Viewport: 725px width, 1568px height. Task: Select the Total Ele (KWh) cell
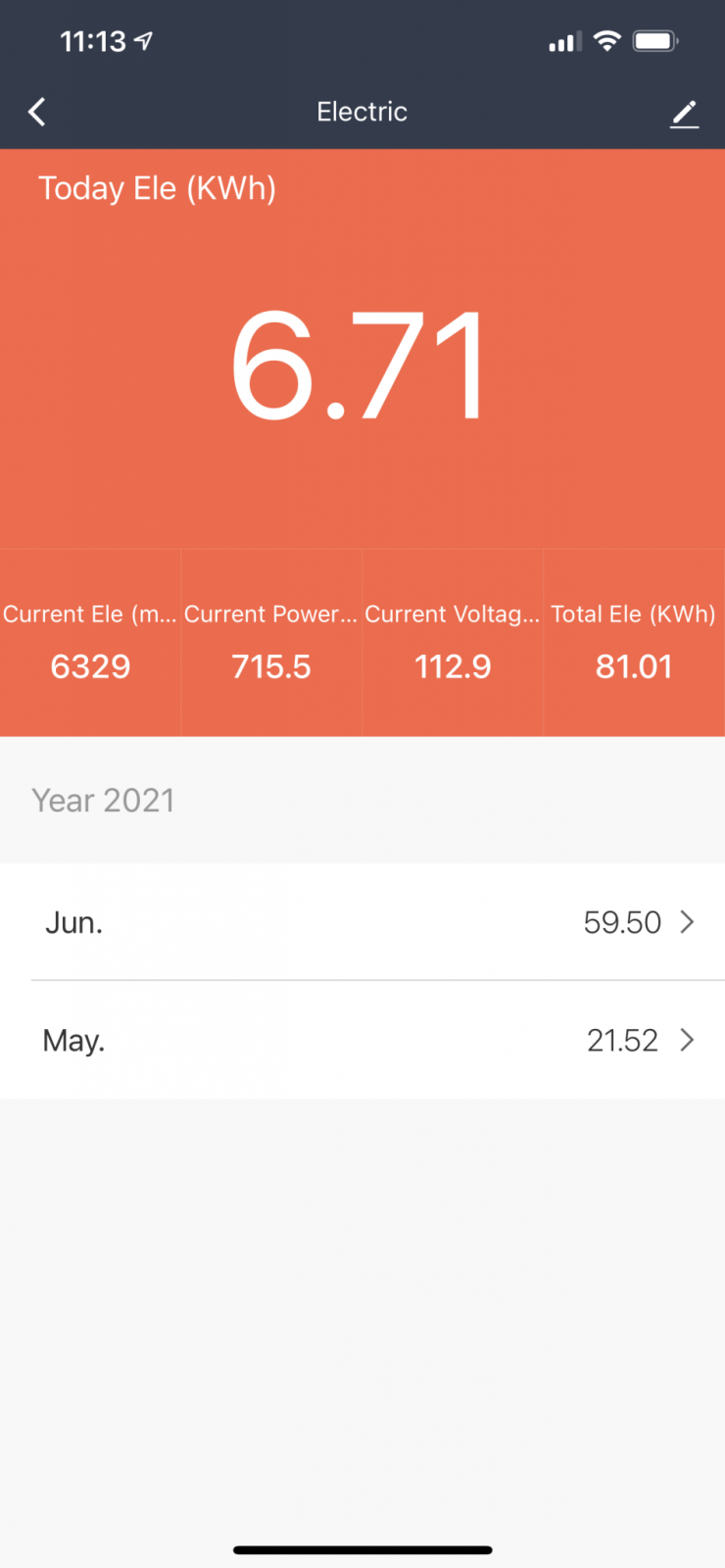[x=634, y=643]
